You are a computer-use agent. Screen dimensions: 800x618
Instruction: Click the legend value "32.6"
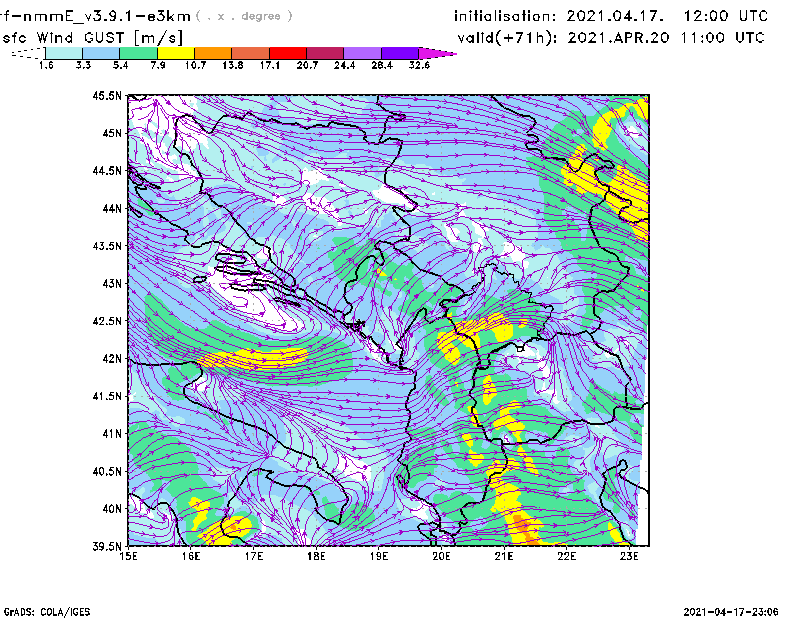click(x=419, y=65)
